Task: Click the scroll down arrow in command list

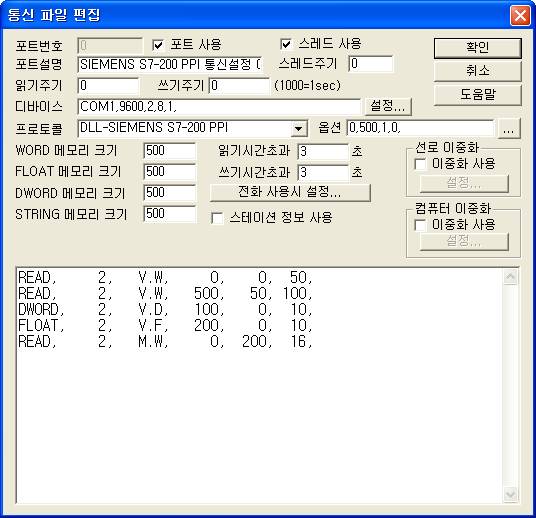Action: (x=510, y=494)
